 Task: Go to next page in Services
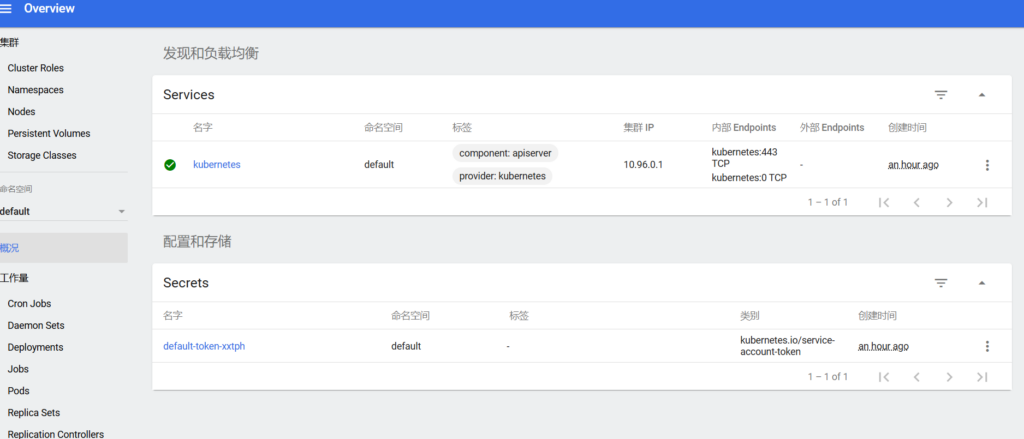click(x=949, y=202)
